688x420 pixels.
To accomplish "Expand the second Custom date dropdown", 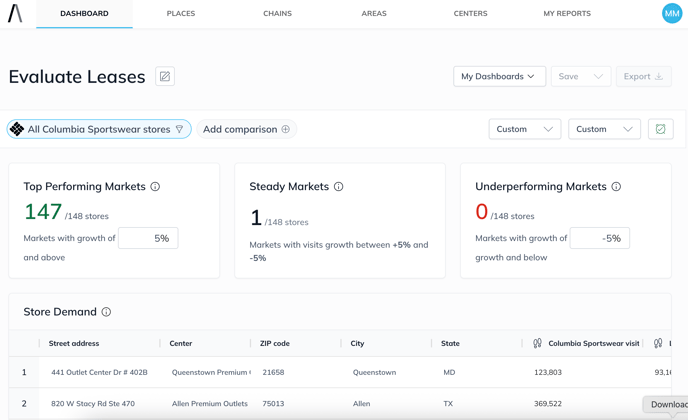I will point(604,129).
